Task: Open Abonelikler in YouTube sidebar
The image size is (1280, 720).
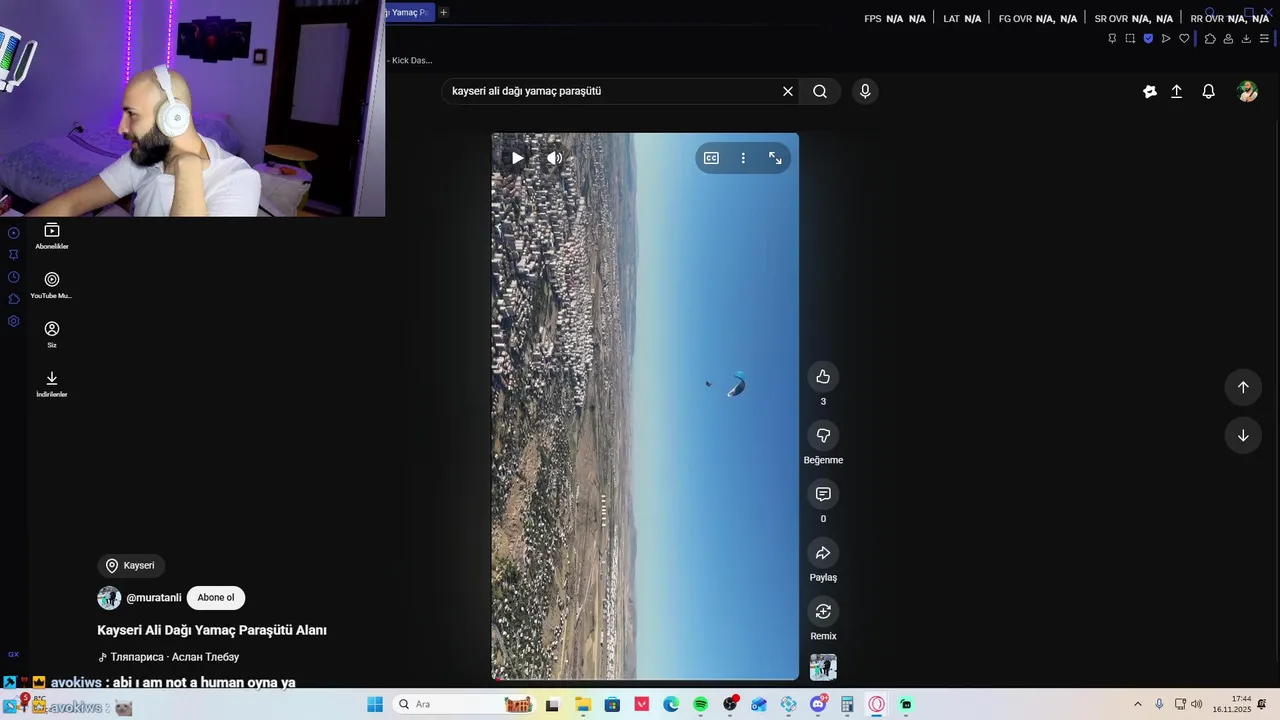Action: pos(52,237)
